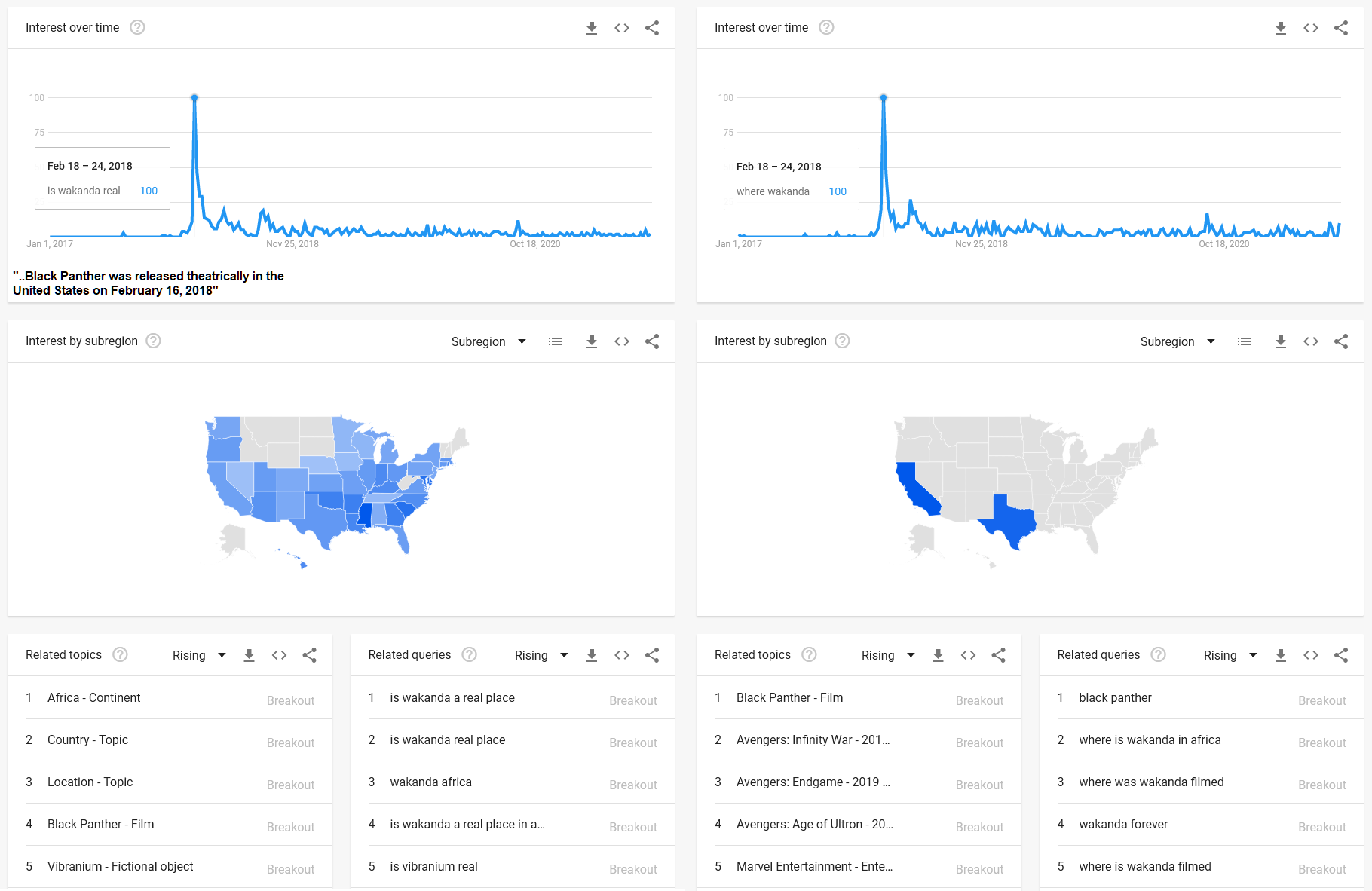
Task: Open the 'Avengers: Infinity War' related topic
Action: tap(813, 739)
